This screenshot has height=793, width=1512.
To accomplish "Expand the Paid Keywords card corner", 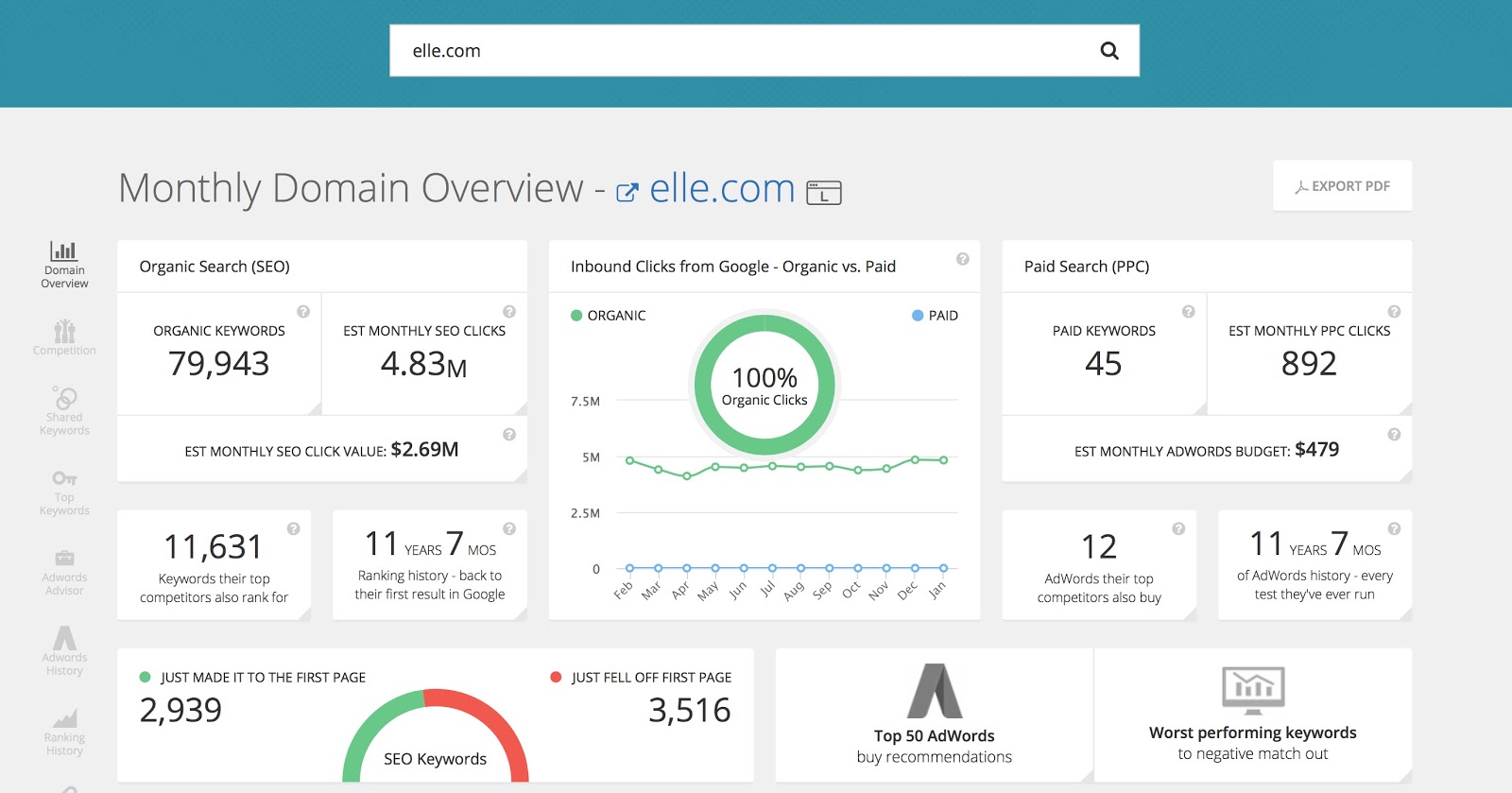I will (x=1200, y=407).
